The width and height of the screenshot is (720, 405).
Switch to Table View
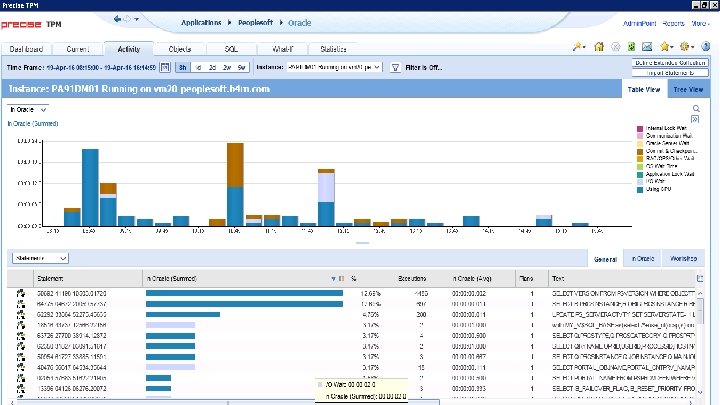point(644,90)
